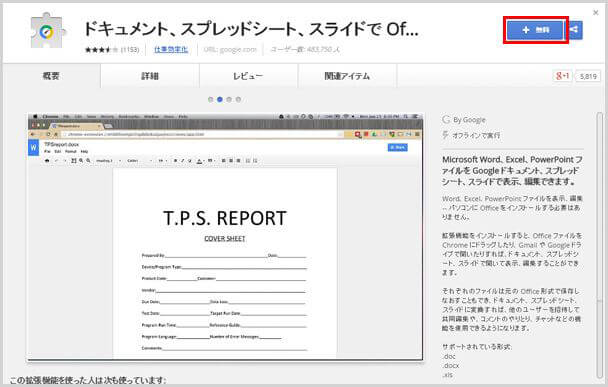Switch to the レビュー tab

coord(248,76)
